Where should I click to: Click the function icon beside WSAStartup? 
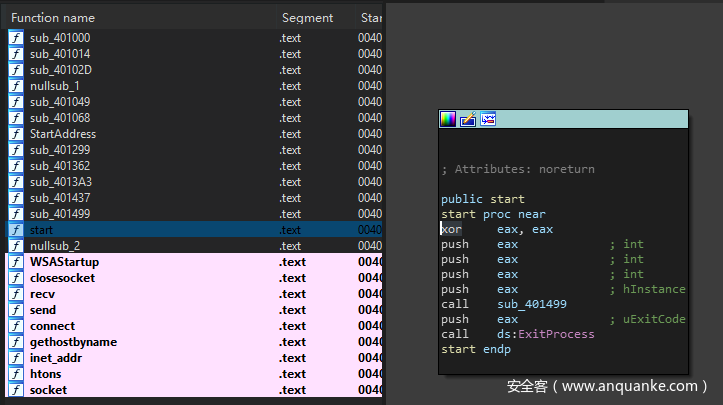[x=17, y=262]
